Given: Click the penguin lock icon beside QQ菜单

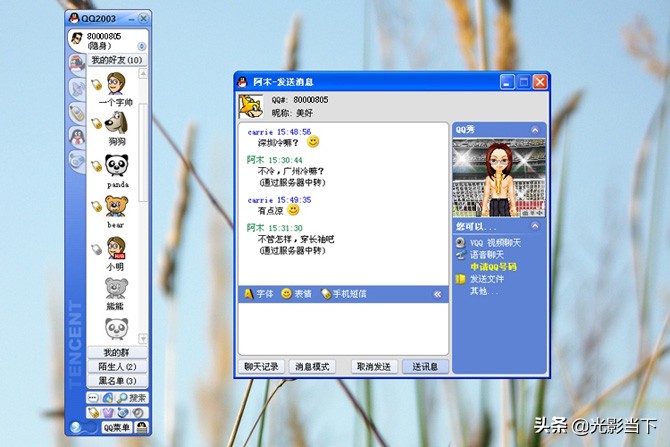Looking at the screenshot, I should (x=141, y=427).
